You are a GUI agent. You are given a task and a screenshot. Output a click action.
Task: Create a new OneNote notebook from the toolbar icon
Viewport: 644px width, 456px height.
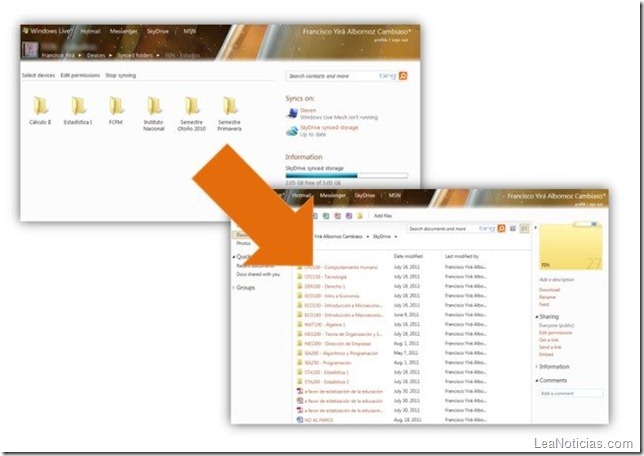coord(349,216)
